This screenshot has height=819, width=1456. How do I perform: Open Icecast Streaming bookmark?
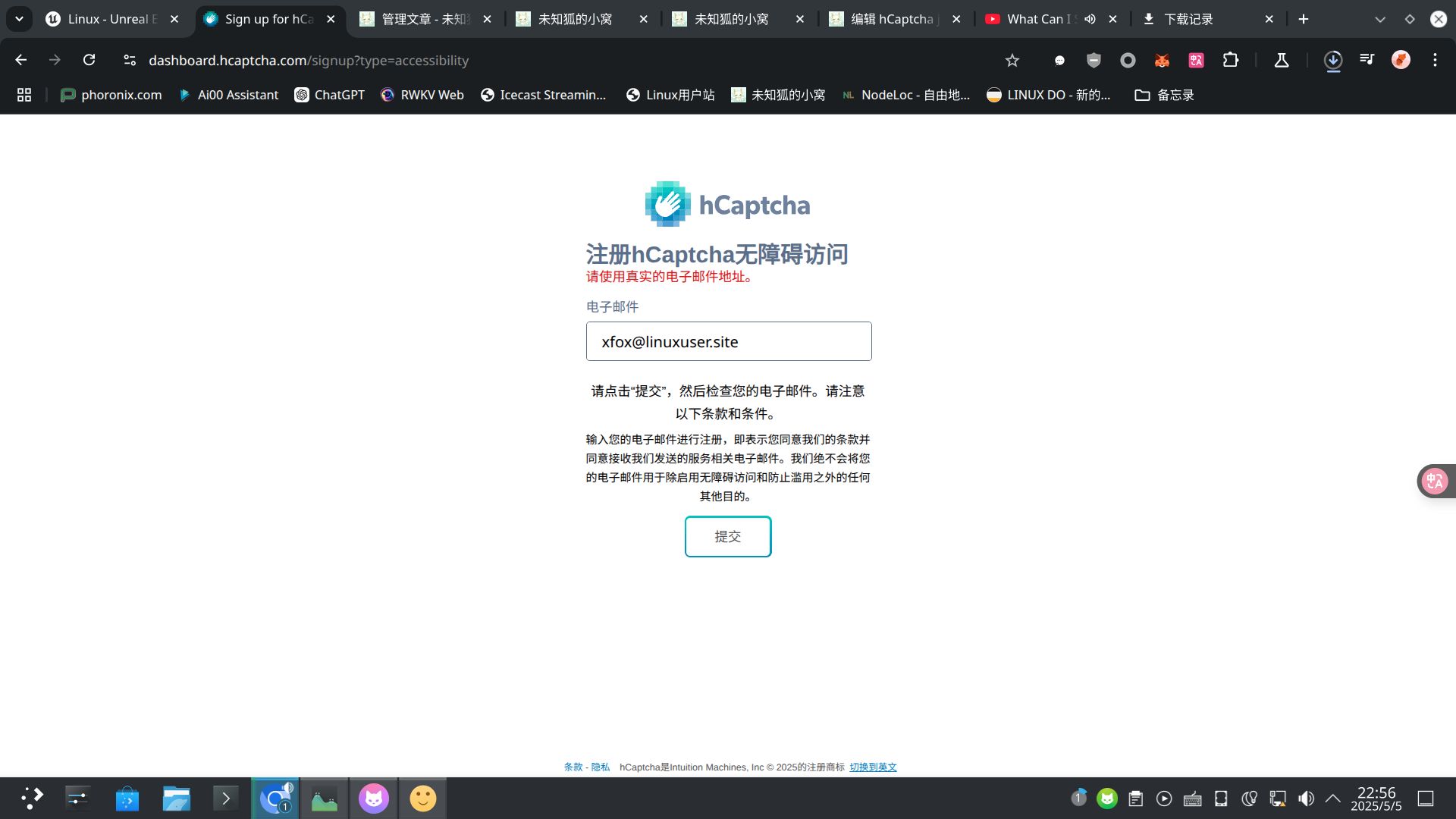544,95
